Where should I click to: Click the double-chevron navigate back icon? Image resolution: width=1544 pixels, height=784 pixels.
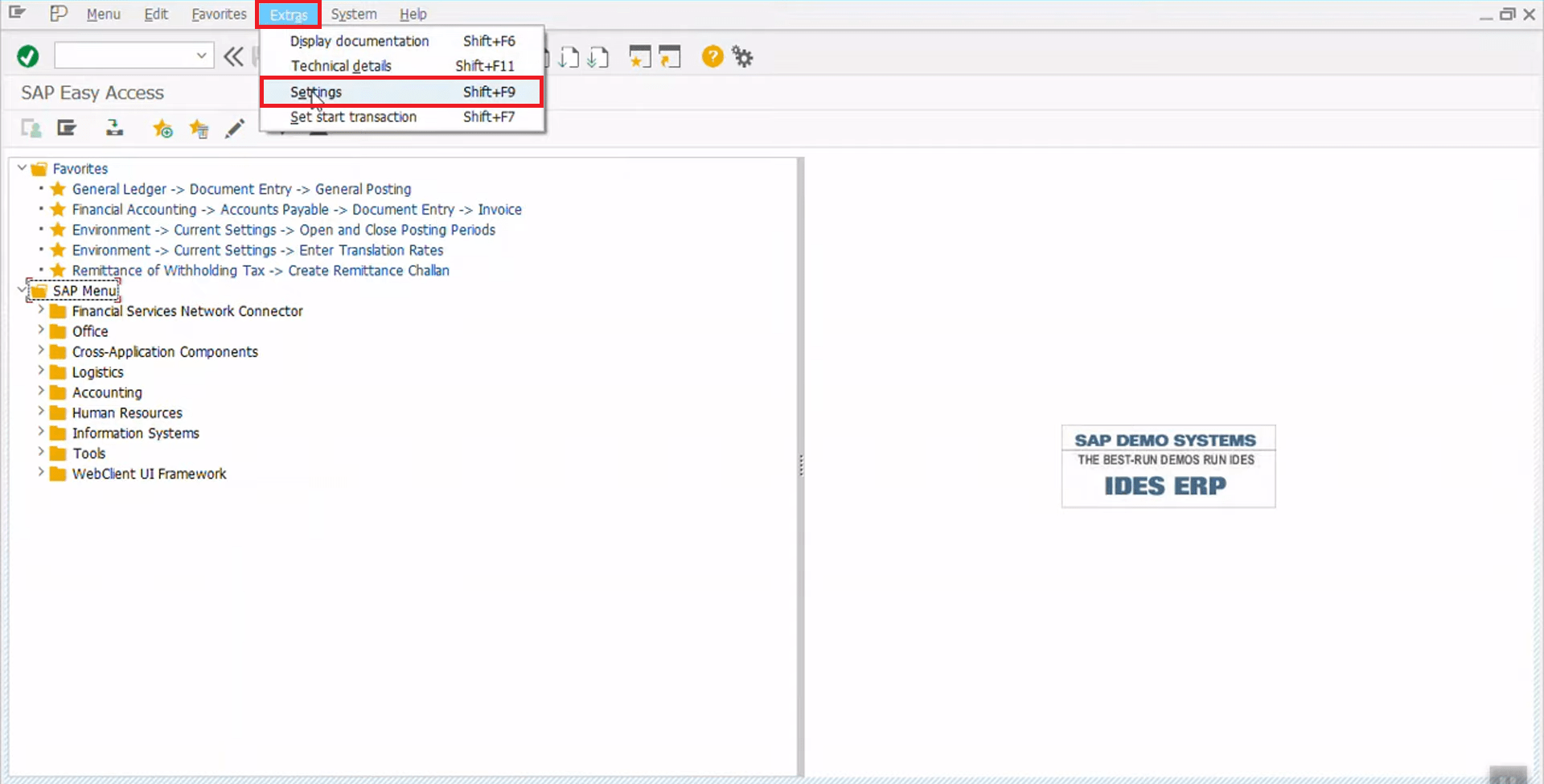coord(233,56)
